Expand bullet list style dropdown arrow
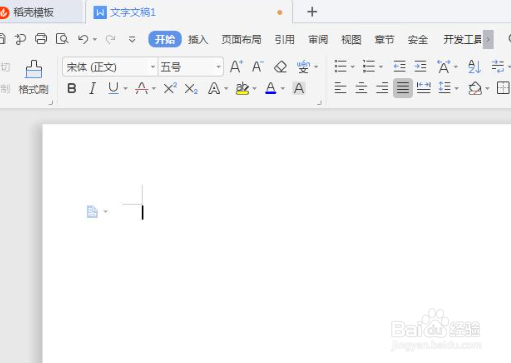511x363 pixels. pos(353,67)
